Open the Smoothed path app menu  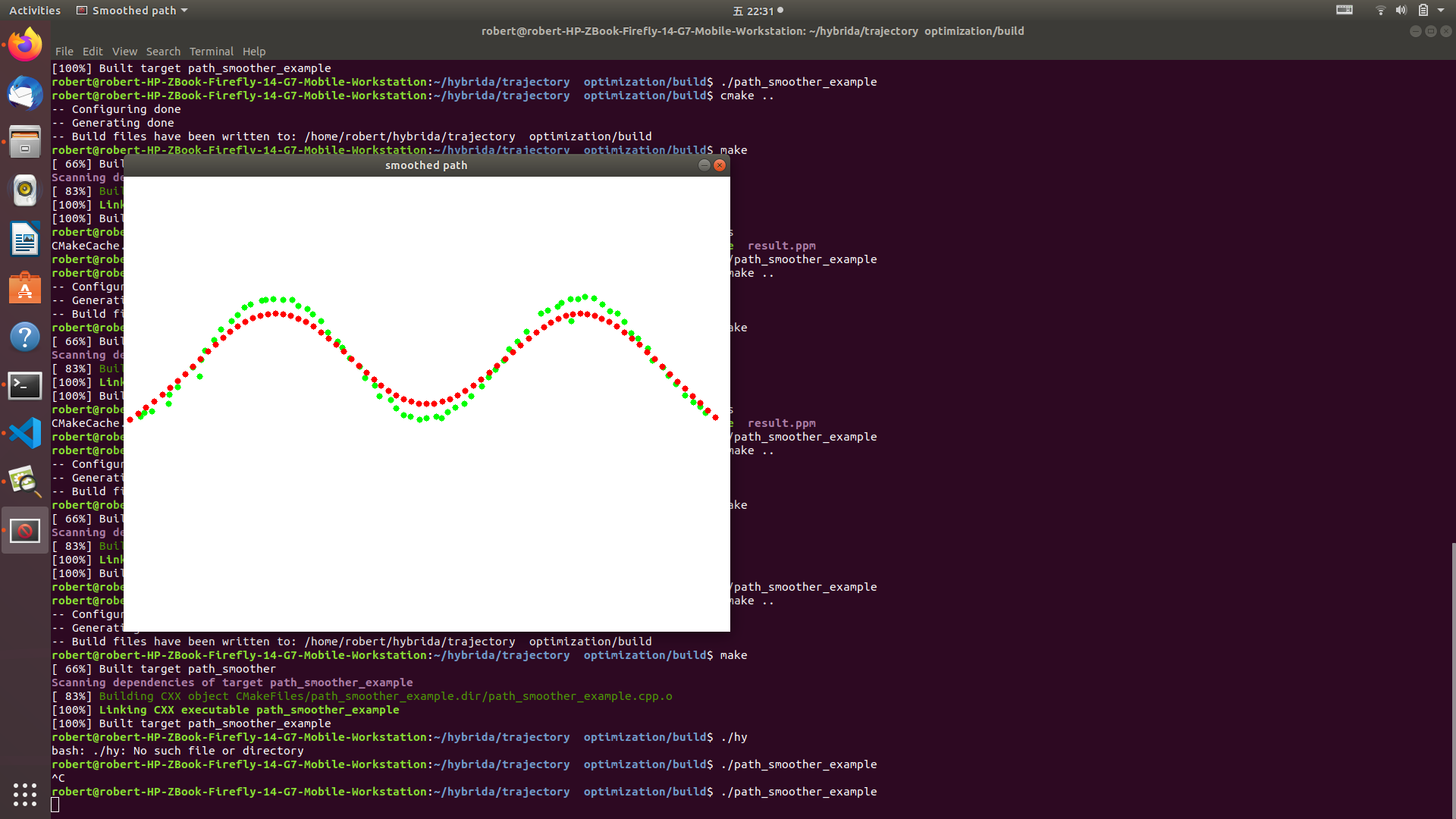pos(133,11)
